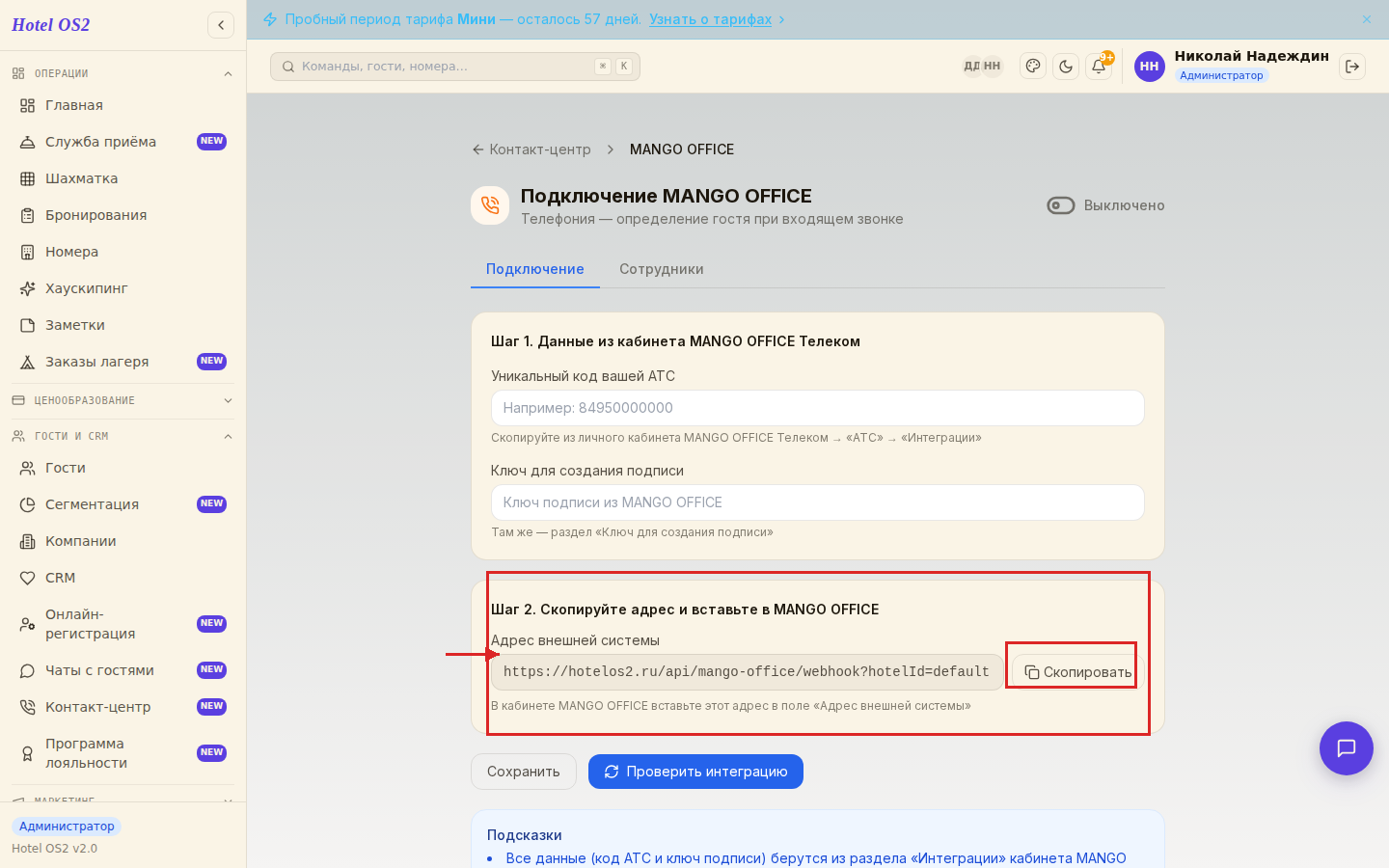This screenshot has height=868, width=1389.
Task: Open the Номера section
Action: pos(123,252)
